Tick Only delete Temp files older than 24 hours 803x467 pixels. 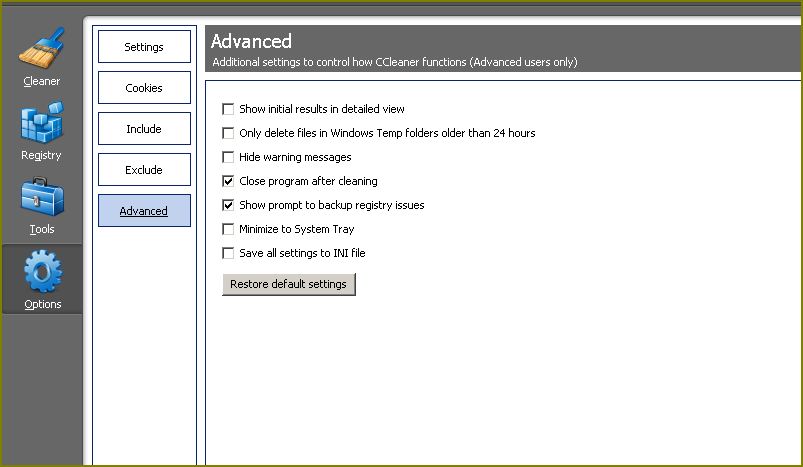pos(228,133)
